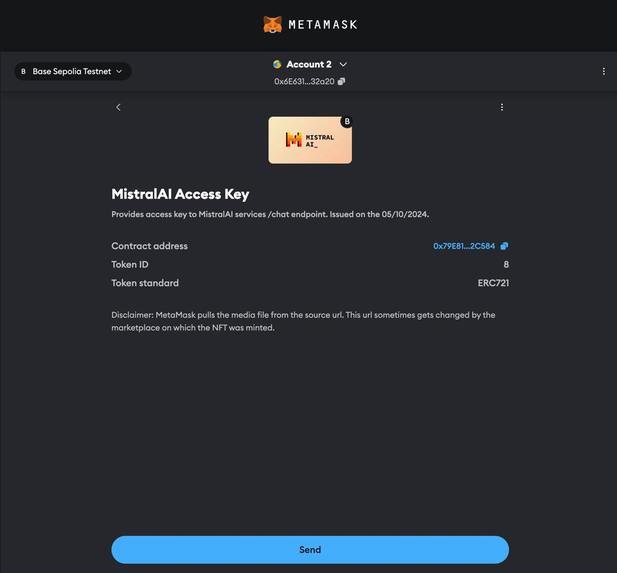Open the NFT options three-dot menu
Image resolution: width=617 pixels, height=573 pixels.
[502, 107]
